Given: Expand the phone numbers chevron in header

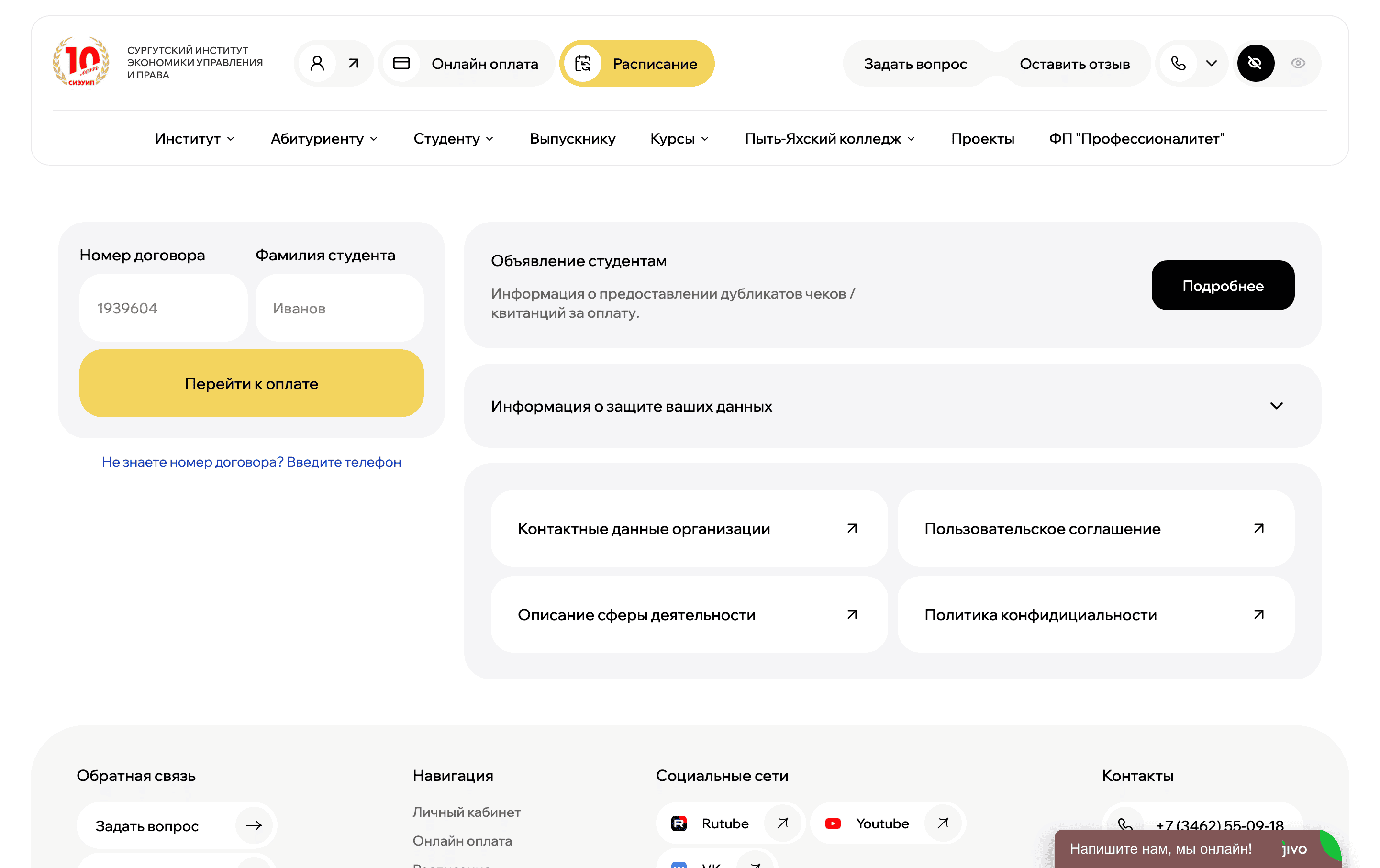Looking at the screenshot, I should pos(1211,63).
